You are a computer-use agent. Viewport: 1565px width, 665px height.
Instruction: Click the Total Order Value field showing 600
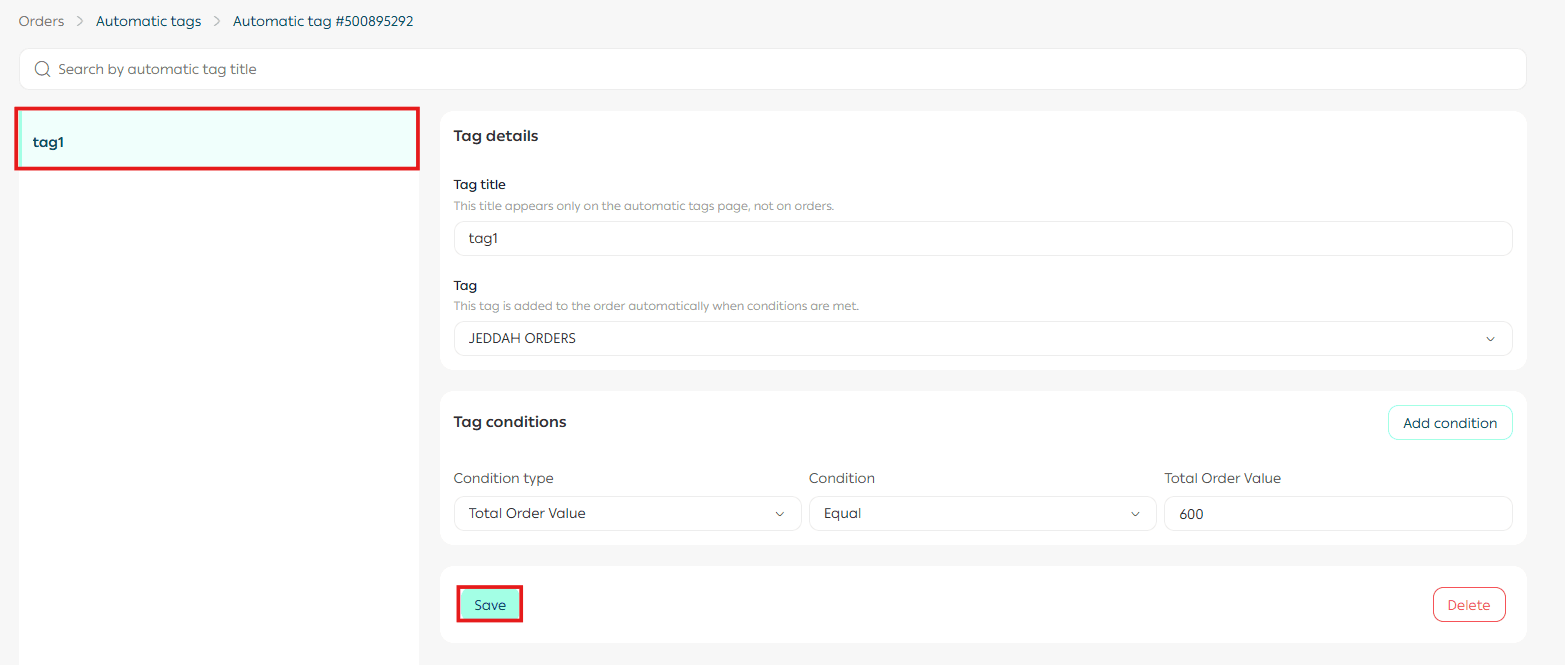click(x=1337, y=514)
